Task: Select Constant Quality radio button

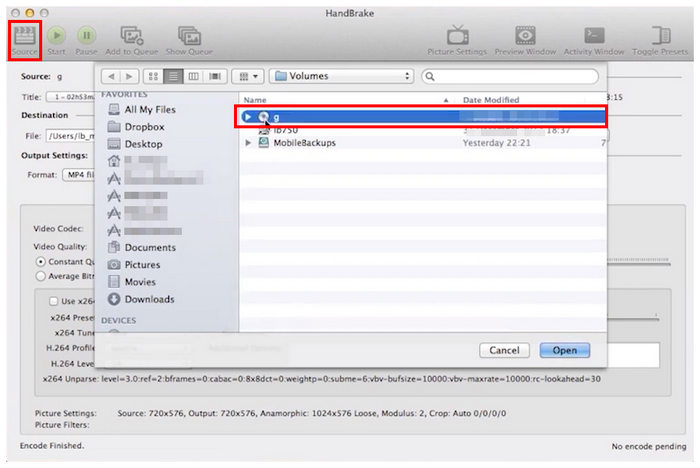Action: pos(41,262)
